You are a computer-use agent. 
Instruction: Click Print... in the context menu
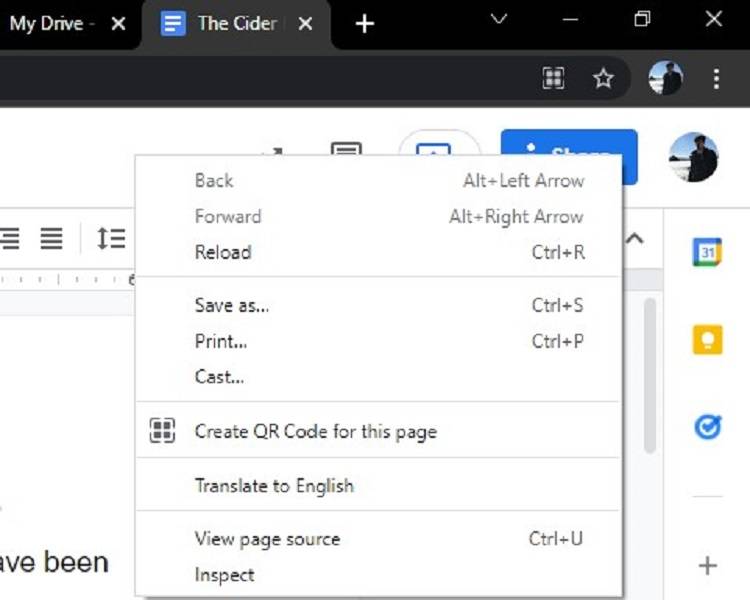pyautogui.click(x=221, y=341)
